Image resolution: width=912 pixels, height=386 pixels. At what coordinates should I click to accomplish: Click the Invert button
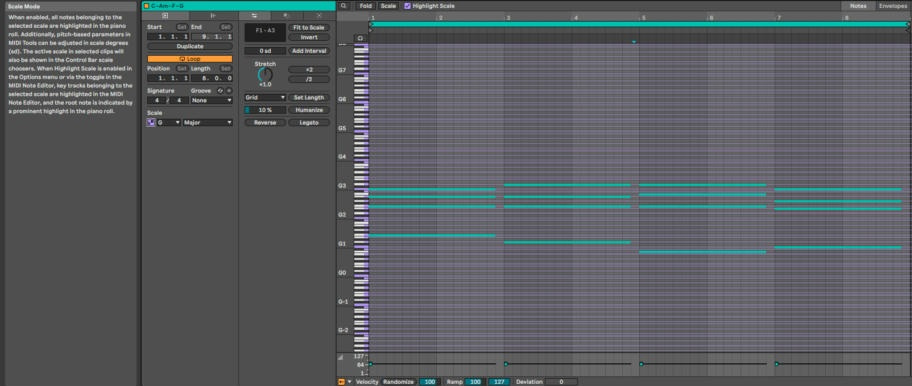(x=309, y=37)
